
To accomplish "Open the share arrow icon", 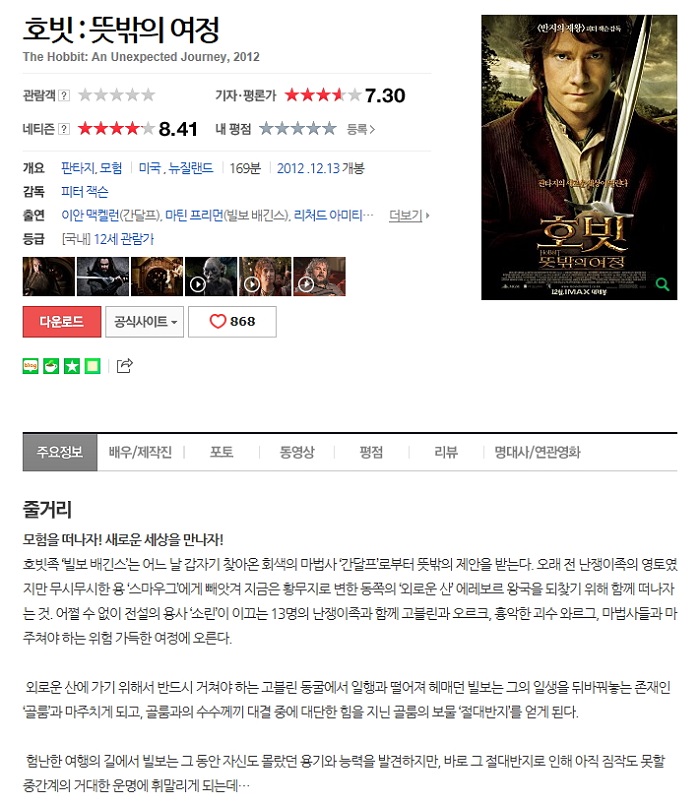I will [x=125, y=366].
